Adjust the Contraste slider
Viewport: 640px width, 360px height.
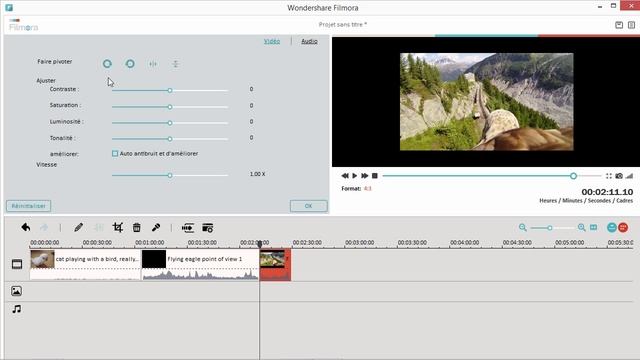(170, 90)
